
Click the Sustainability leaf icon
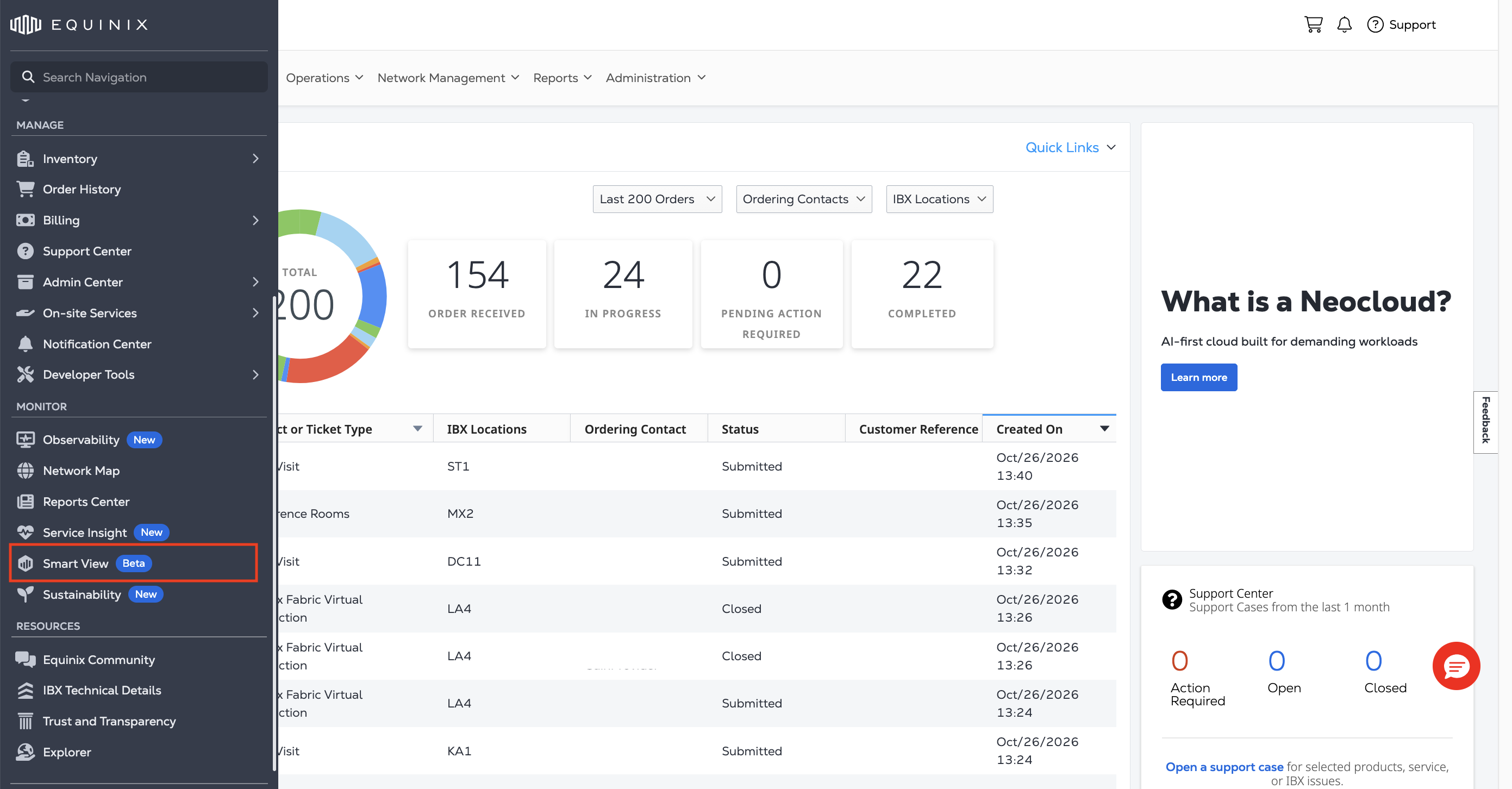pyautogui.click(x=25, y=594)
